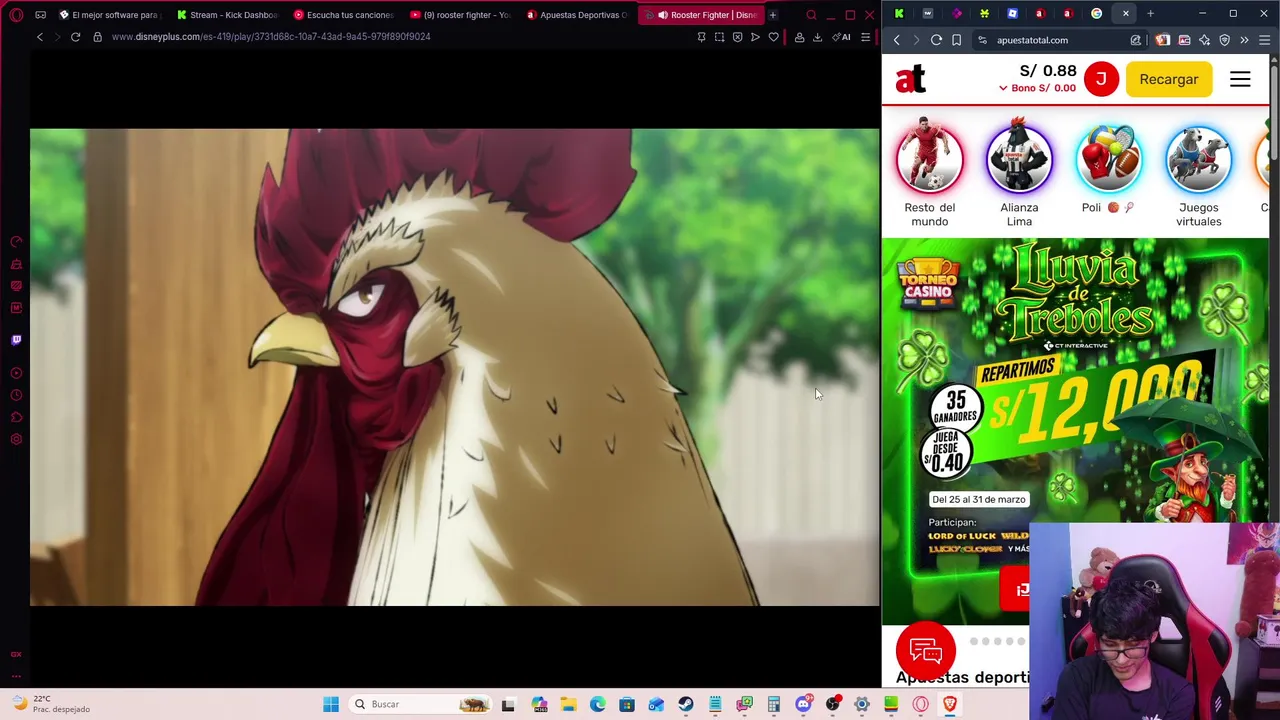Click the yellow Recargar button

point(1168,79)
